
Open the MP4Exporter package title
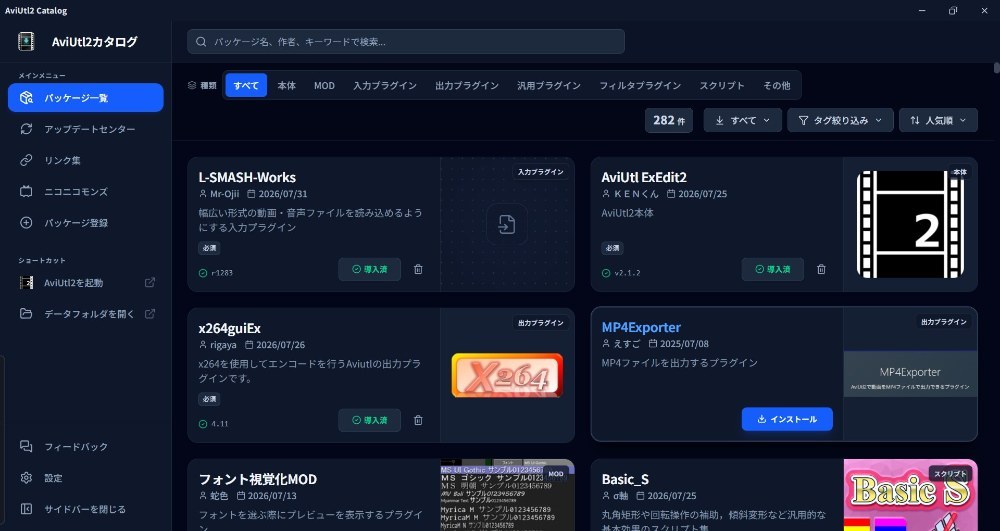point(641,327)
